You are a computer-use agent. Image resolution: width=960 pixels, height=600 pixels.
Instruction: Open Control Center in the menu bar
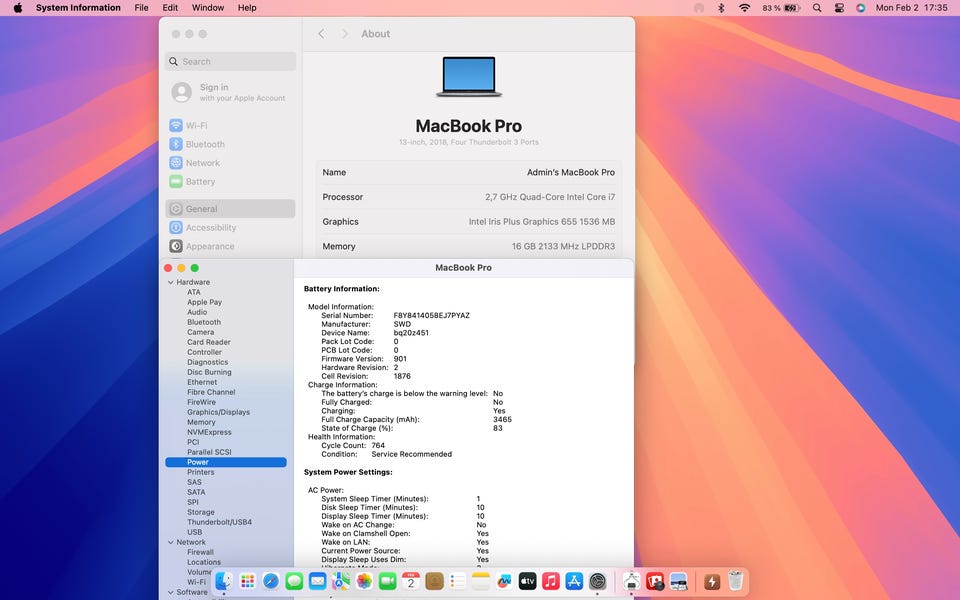(838, 8)
